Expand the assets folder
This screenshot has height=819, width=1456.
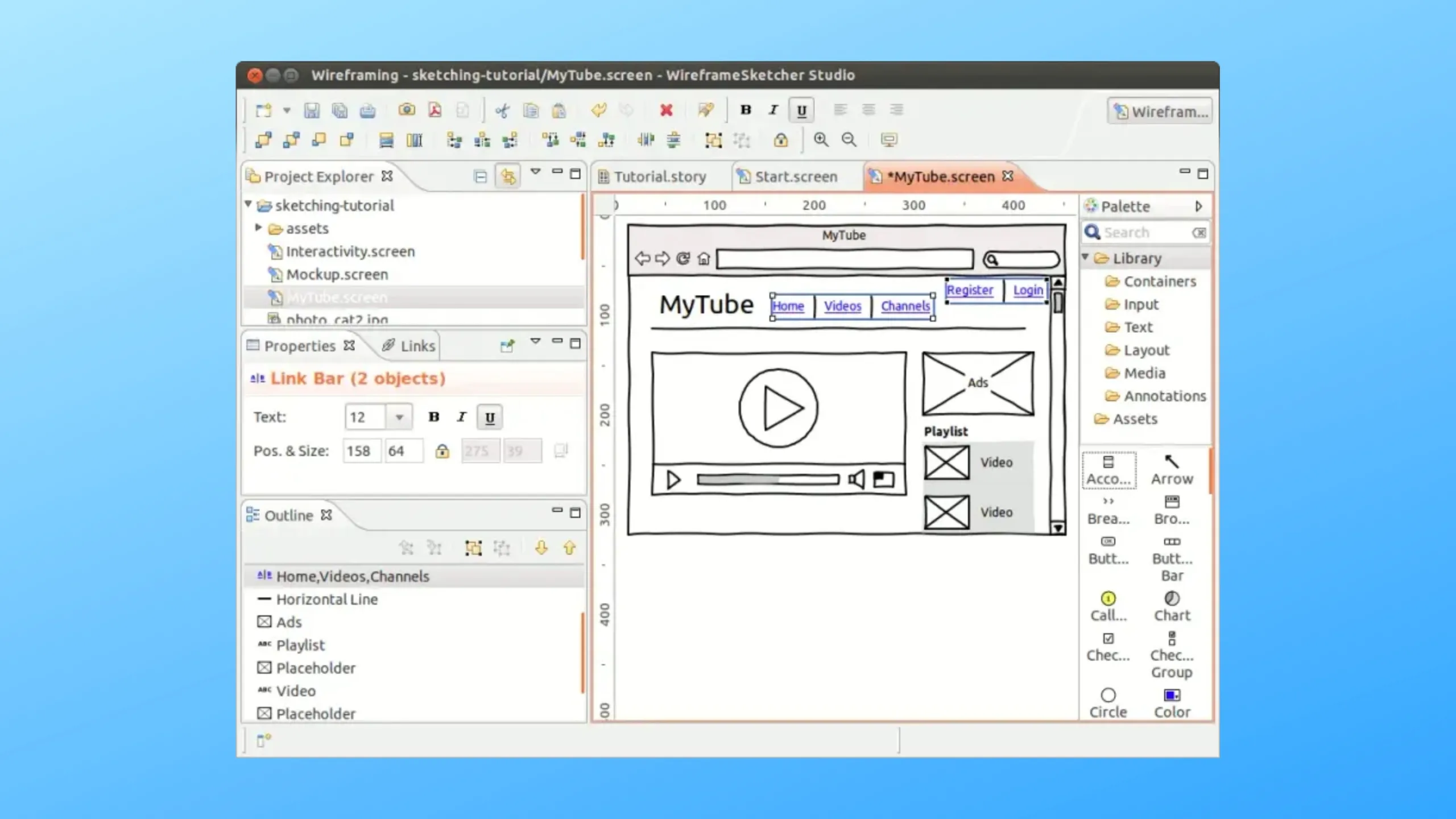pyautogui.click(x=258, y=227)
